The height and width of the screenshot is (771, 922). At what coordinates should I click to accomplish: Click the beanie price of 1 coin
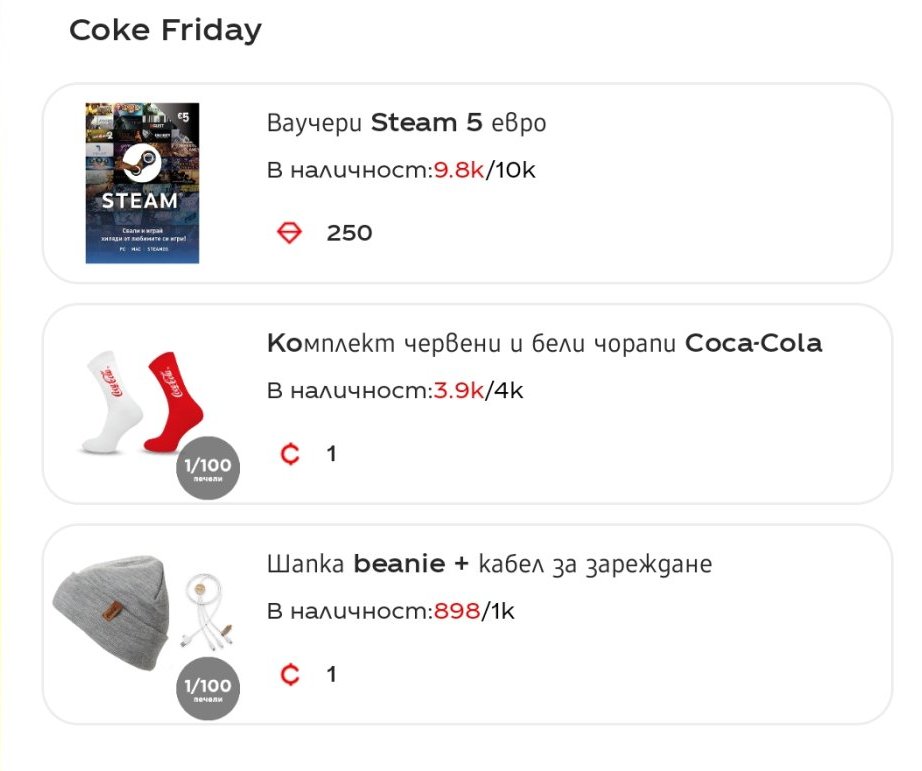tap(331, 675)
